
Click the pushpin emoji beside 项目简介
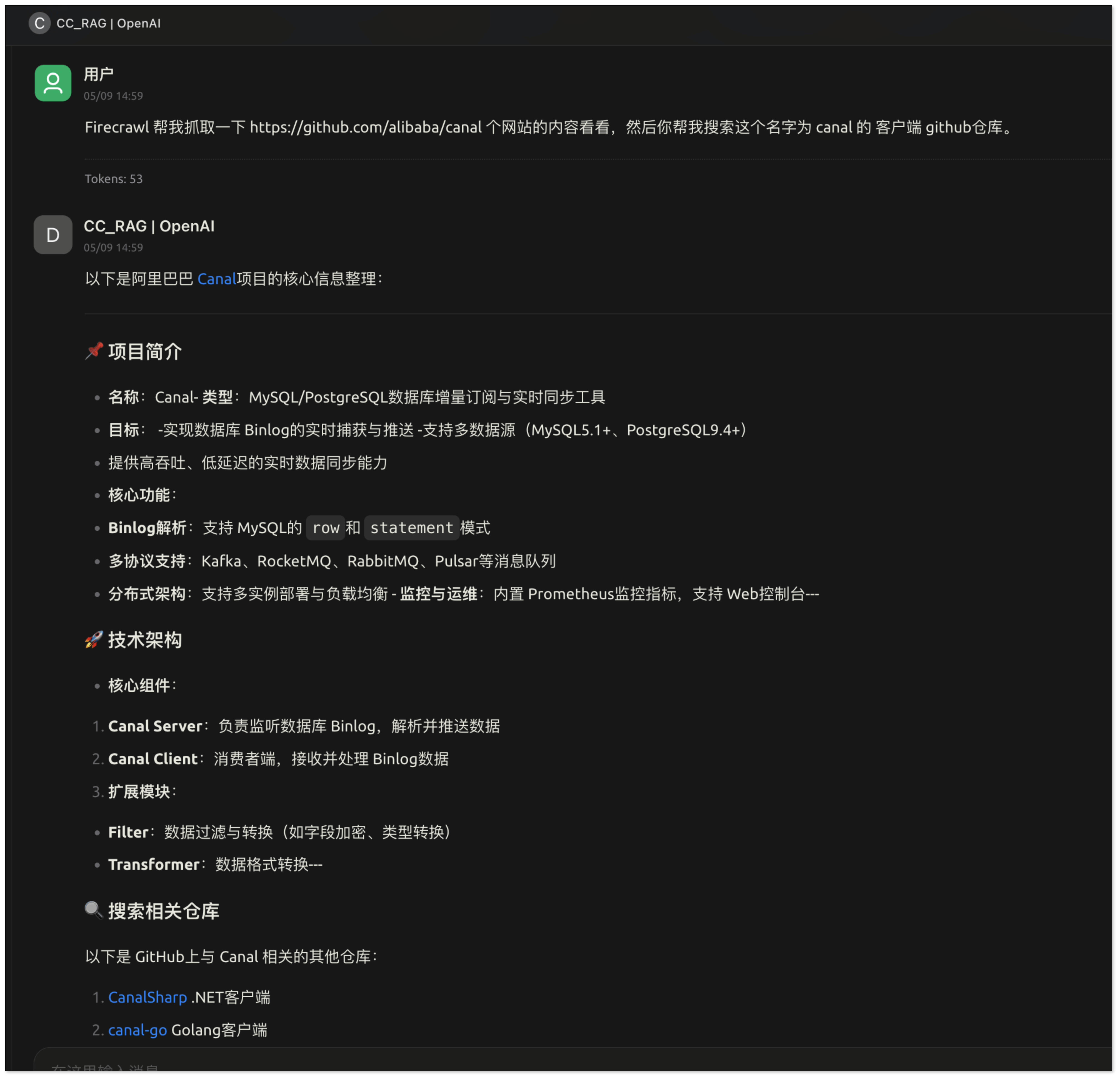(94, 351)
